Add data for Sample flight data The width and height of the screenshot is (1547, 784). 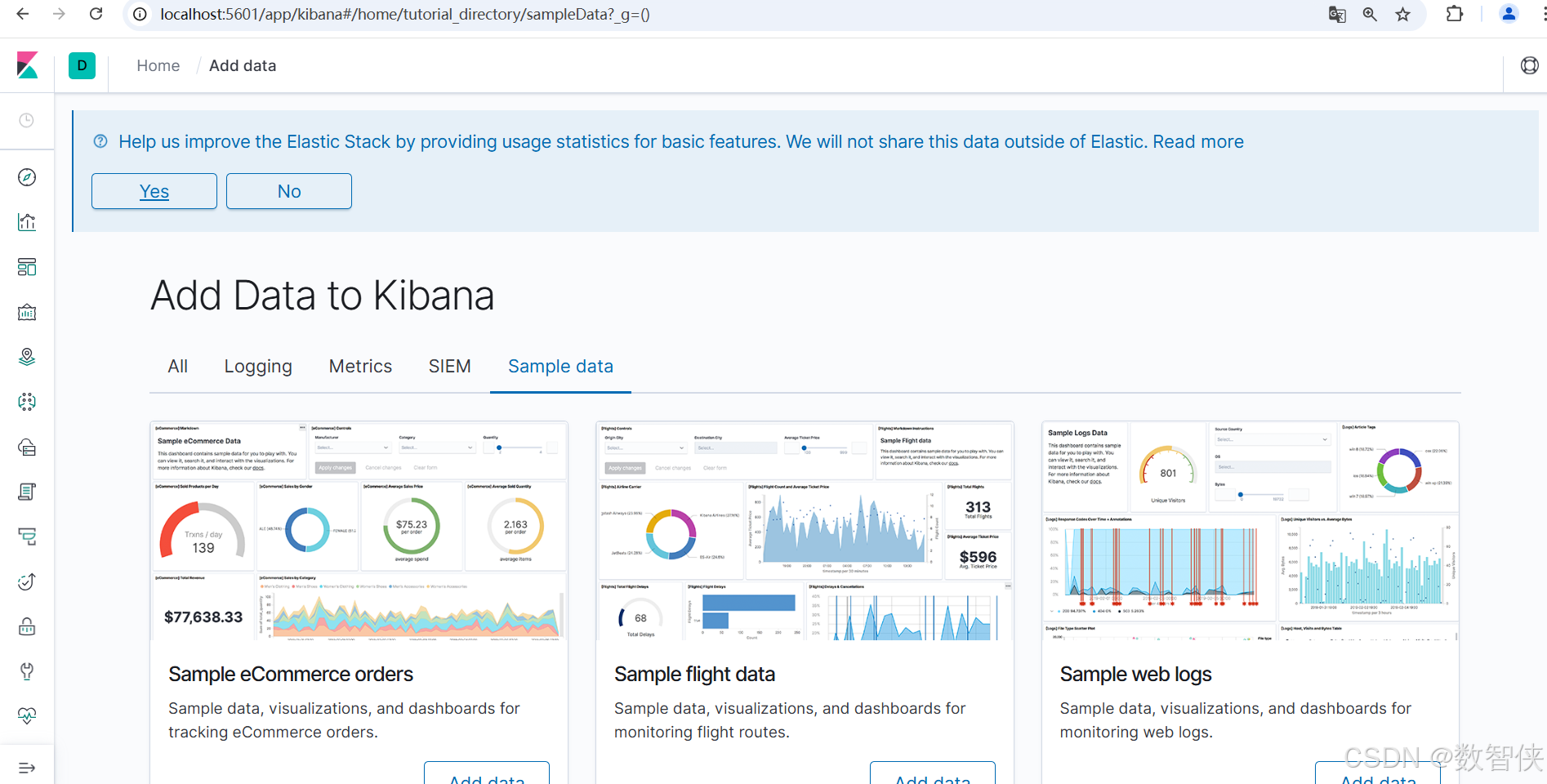coord(933,773)
